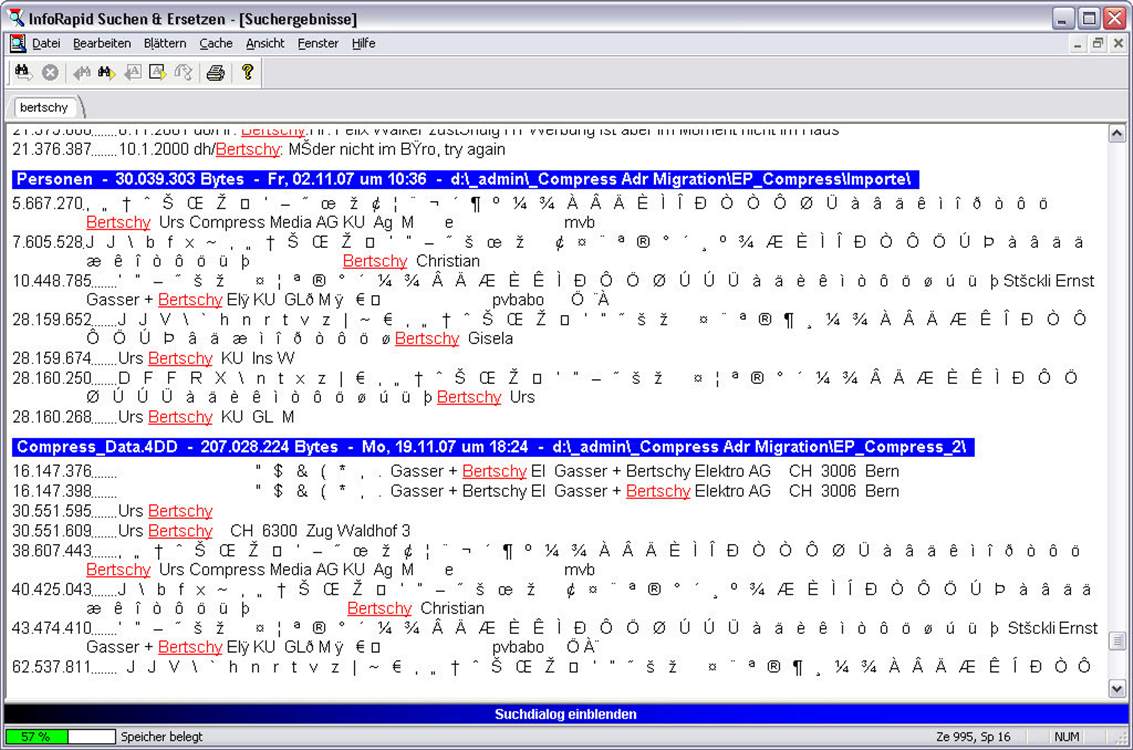The height and width of the screenshot is (750, 1133).
Task: Jump to the previous match icon
Action: [82, 72]
